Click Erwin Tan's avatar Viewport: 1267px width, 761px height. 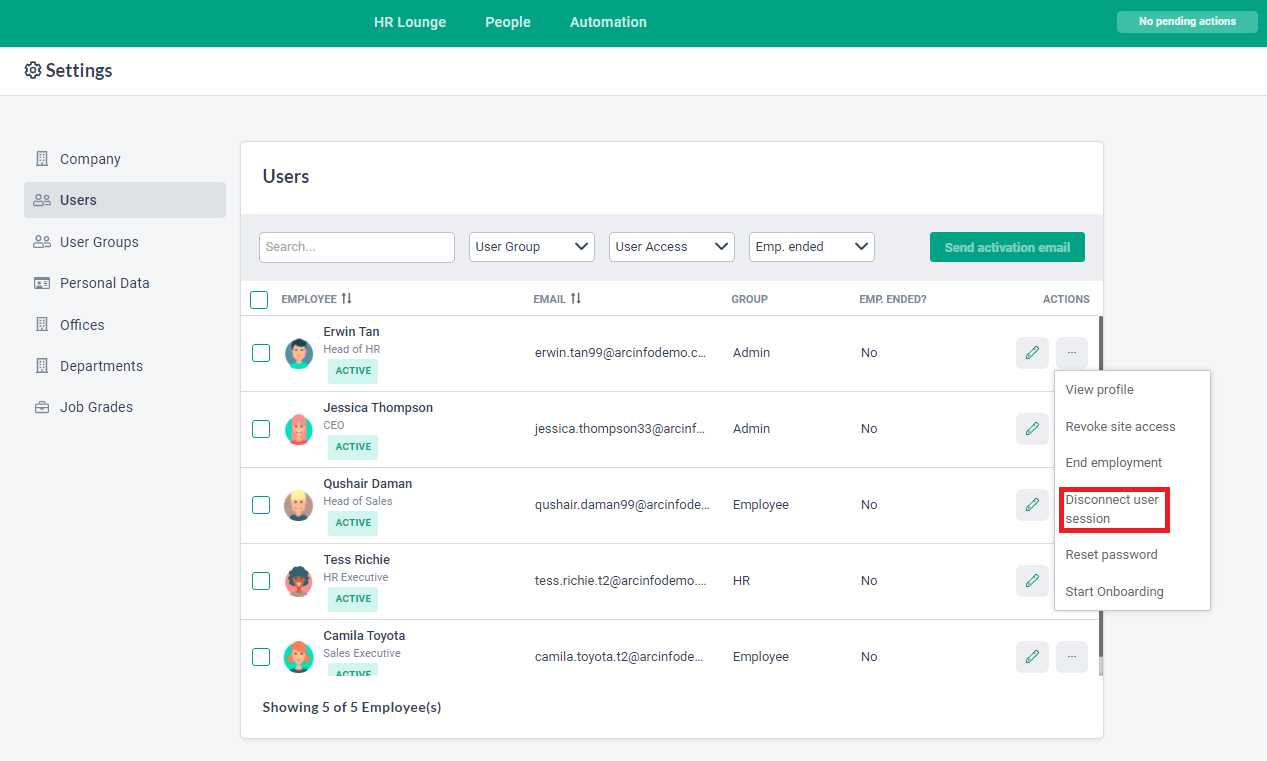click(298, 354)
